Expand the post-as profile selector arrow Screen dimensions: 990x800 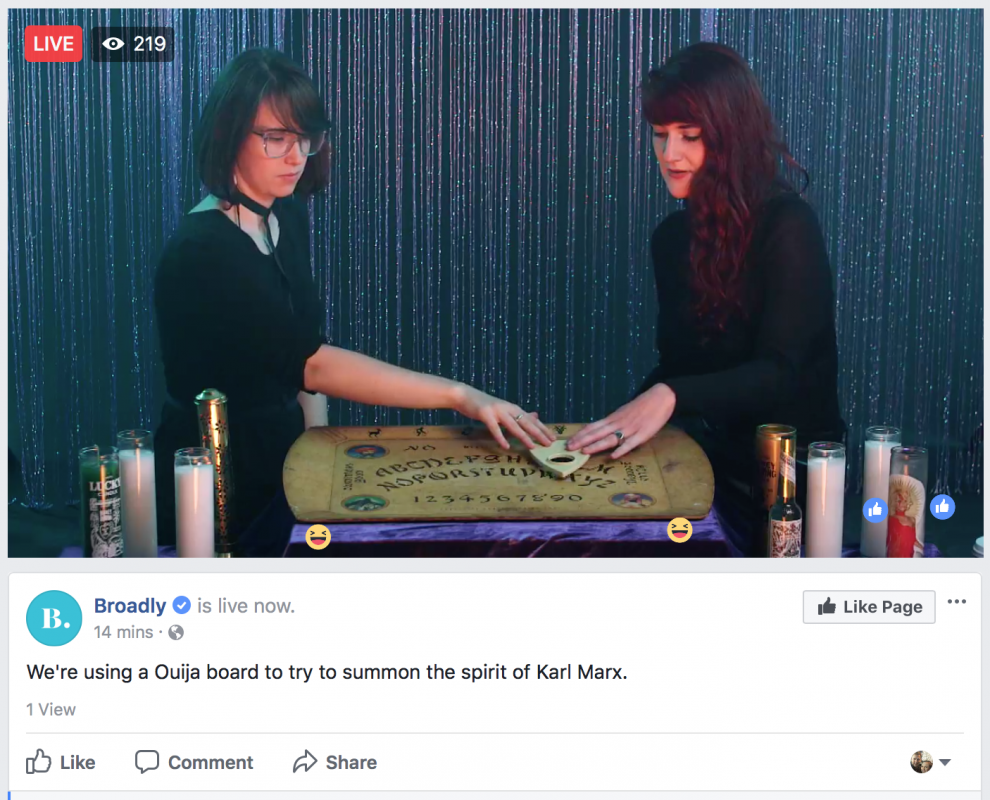point(945,762)
